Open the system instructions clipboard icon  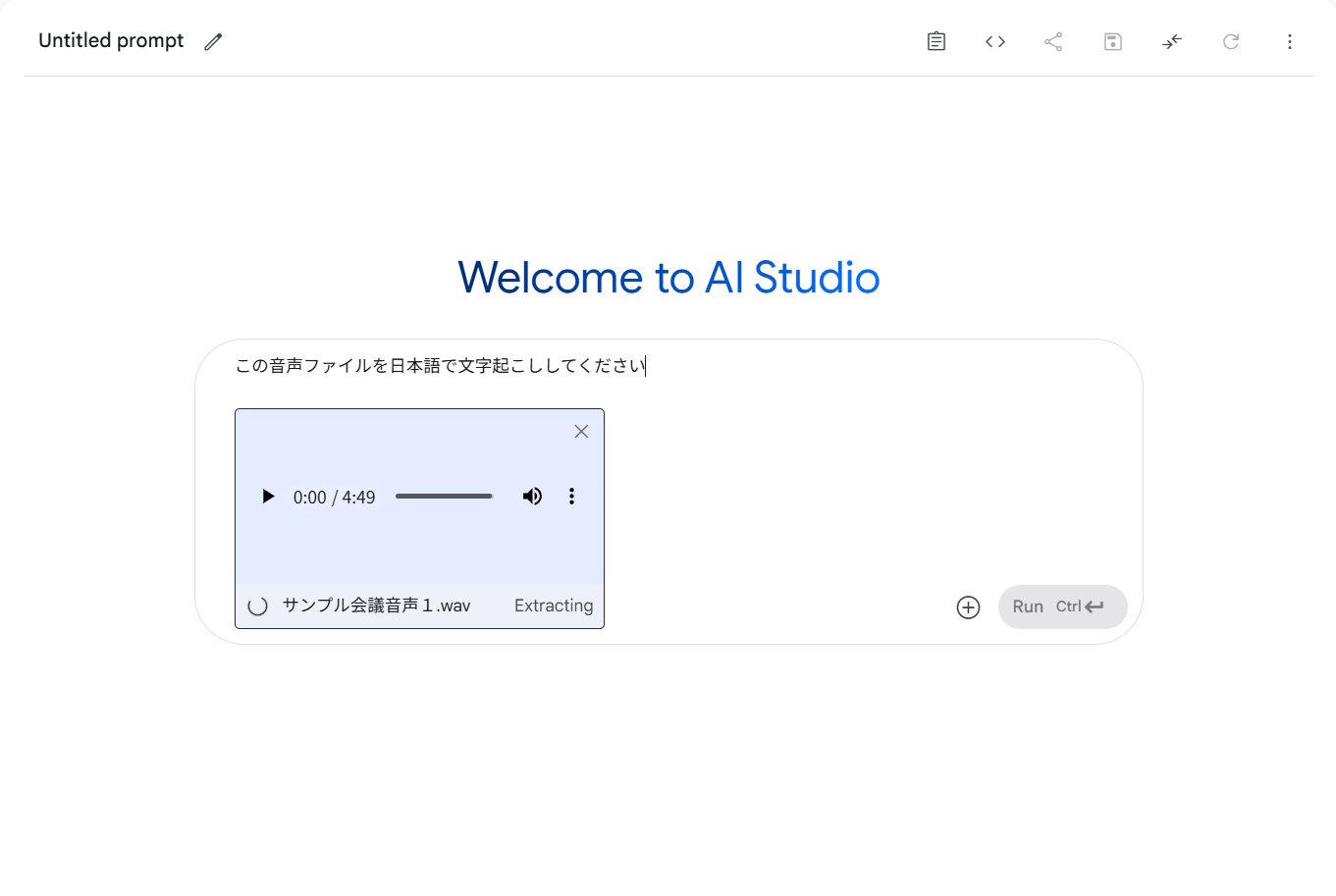tap(936, 41)
